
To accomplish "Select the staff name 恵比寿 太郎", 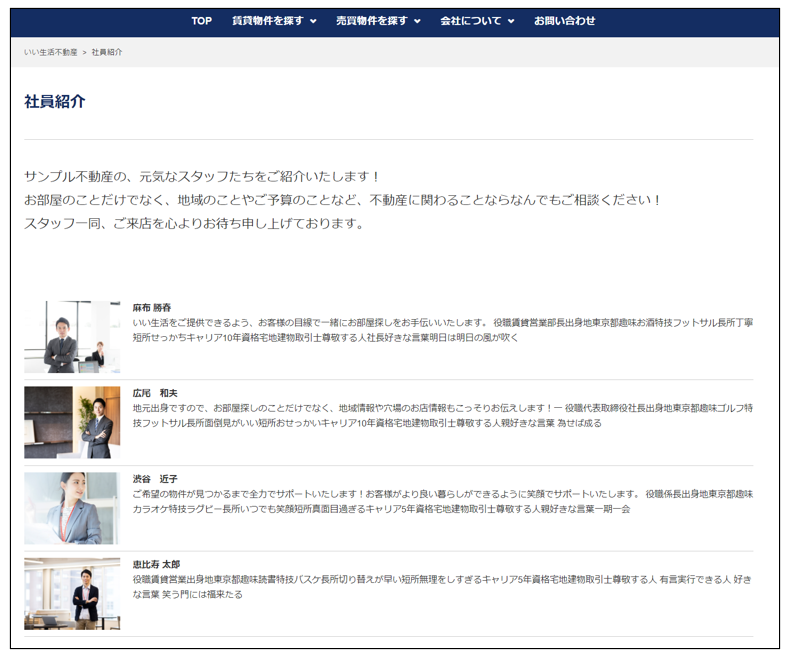I will click(156, 564).
